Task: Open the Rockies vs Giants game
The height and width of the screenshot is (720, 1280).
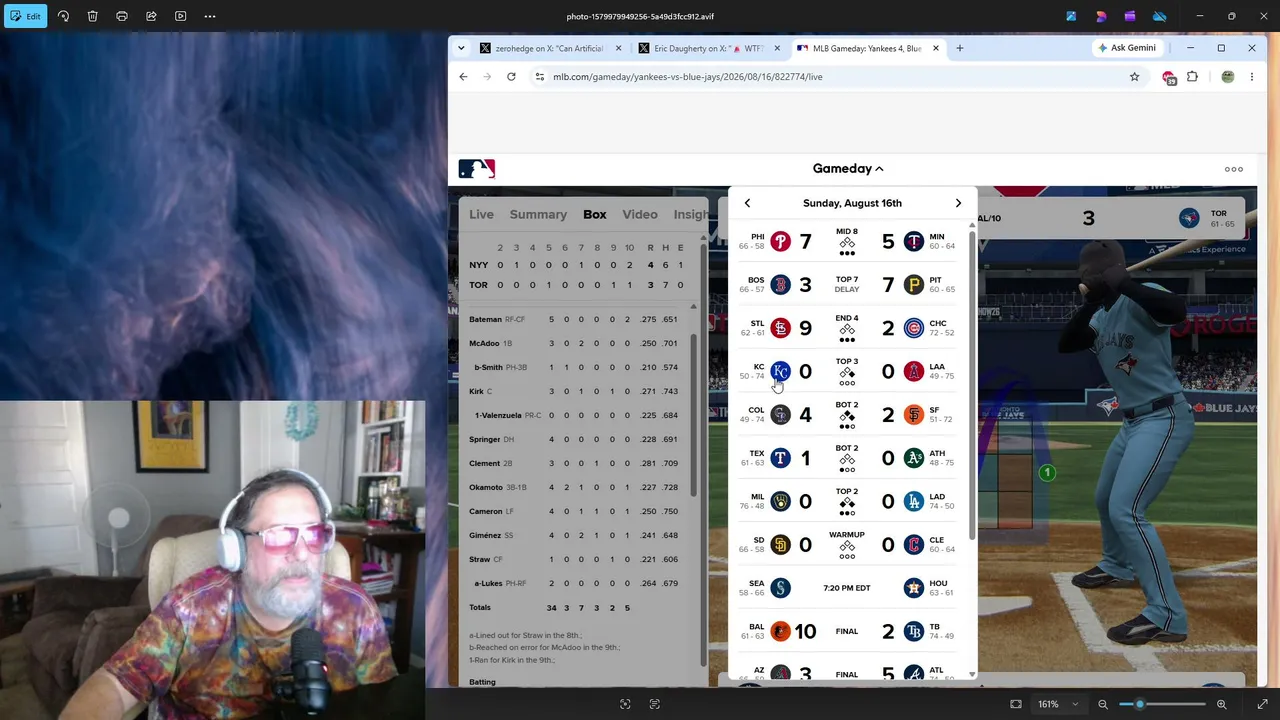Action: (x=847, y=414)
